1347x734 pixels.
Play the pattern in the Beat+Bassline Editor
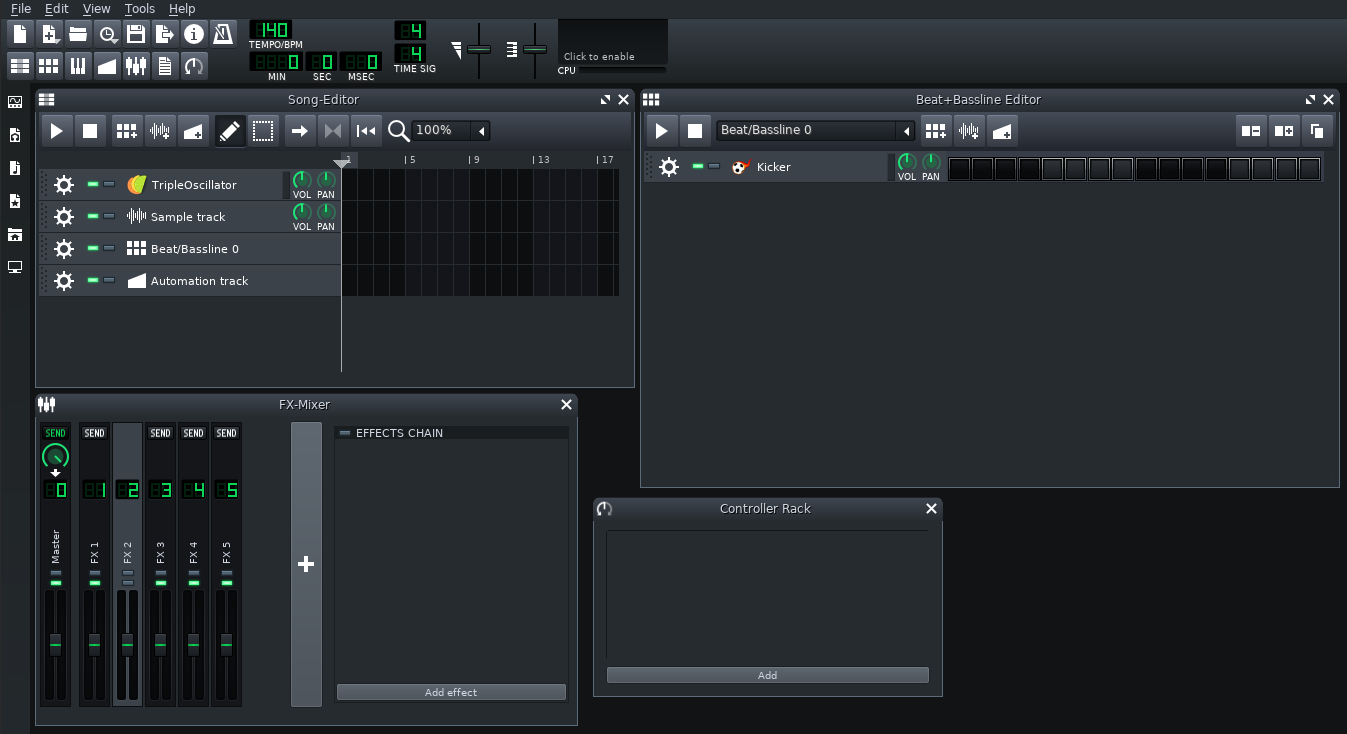point(661,131)
